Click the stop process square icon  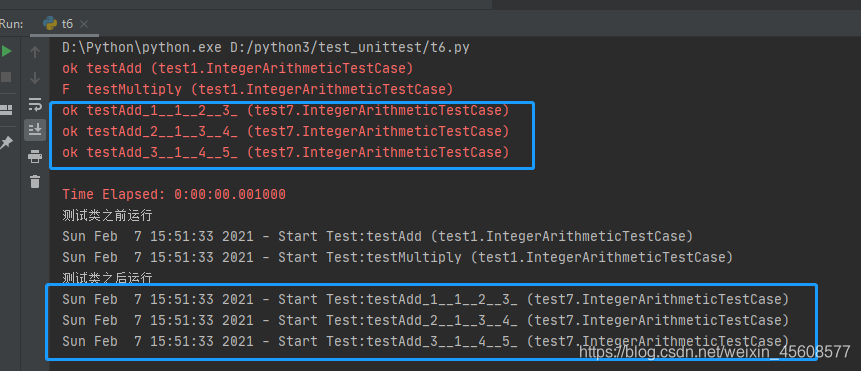(6, 77)
